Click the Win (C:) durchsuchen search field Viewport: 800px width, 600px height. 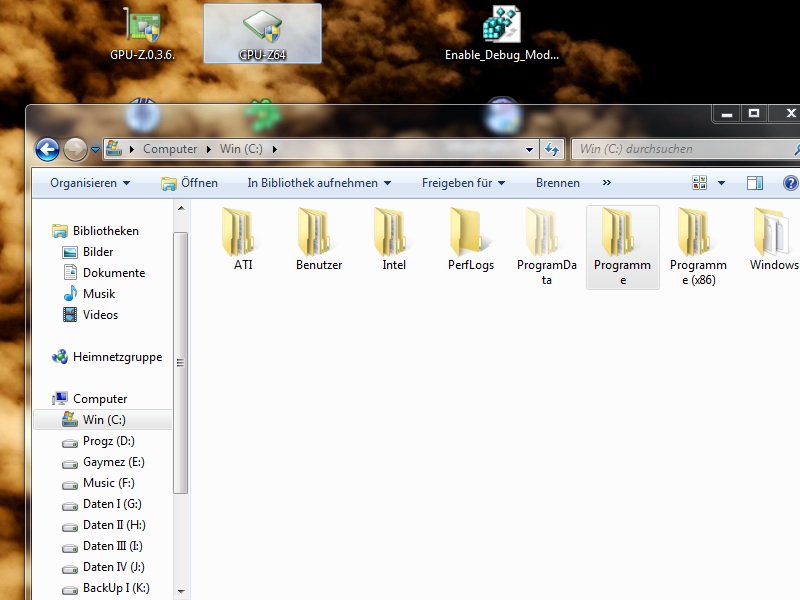[x=680, y=149]
